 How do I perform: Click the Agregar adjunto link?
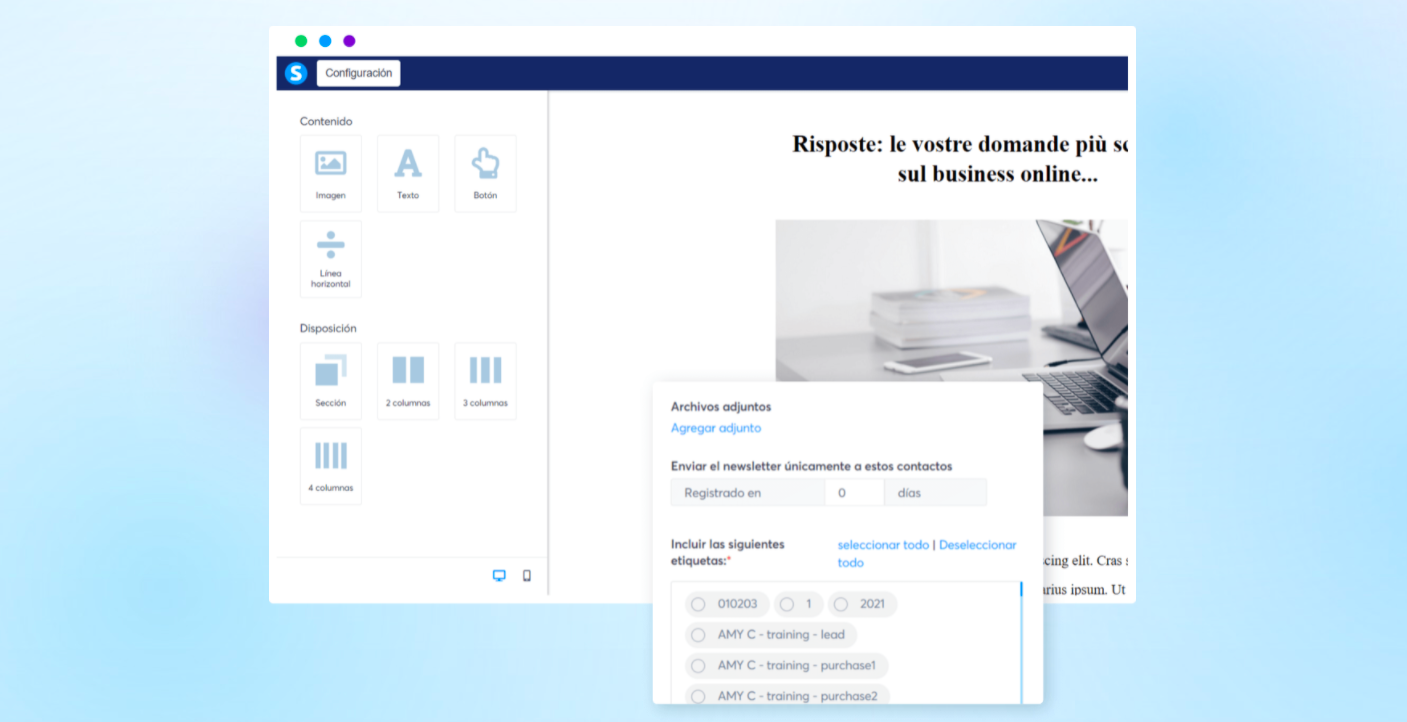[x=715, y=428]
